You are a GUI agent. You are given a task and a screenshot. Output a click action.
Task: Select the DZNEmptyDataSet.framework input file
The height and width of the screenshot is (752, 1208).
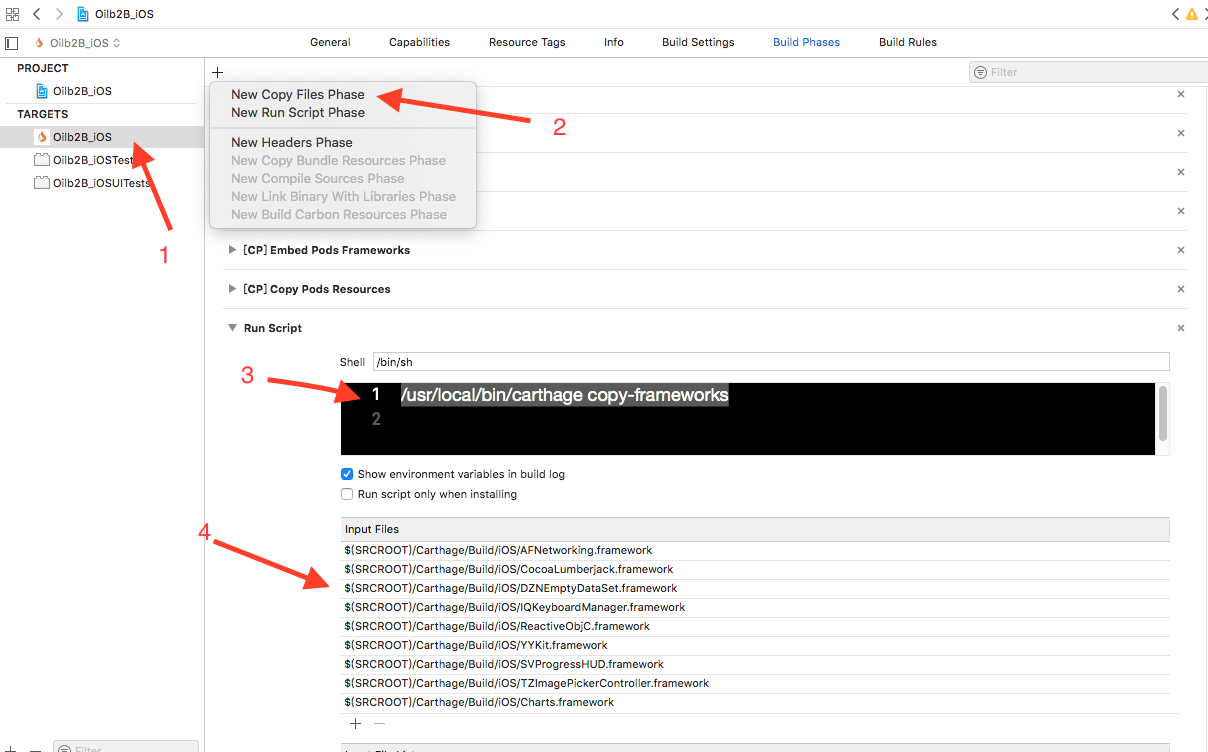click(755, 588)
